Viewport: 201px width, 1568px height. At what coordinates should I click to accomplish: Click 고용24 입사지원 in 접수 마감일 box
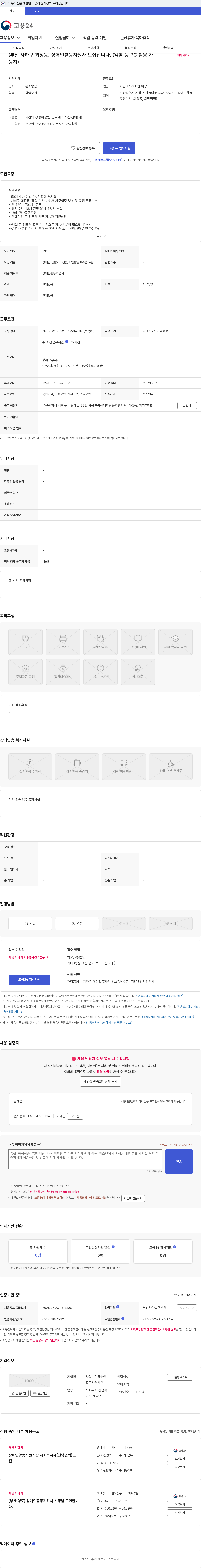pyautogui.click(x=29, y=979)
